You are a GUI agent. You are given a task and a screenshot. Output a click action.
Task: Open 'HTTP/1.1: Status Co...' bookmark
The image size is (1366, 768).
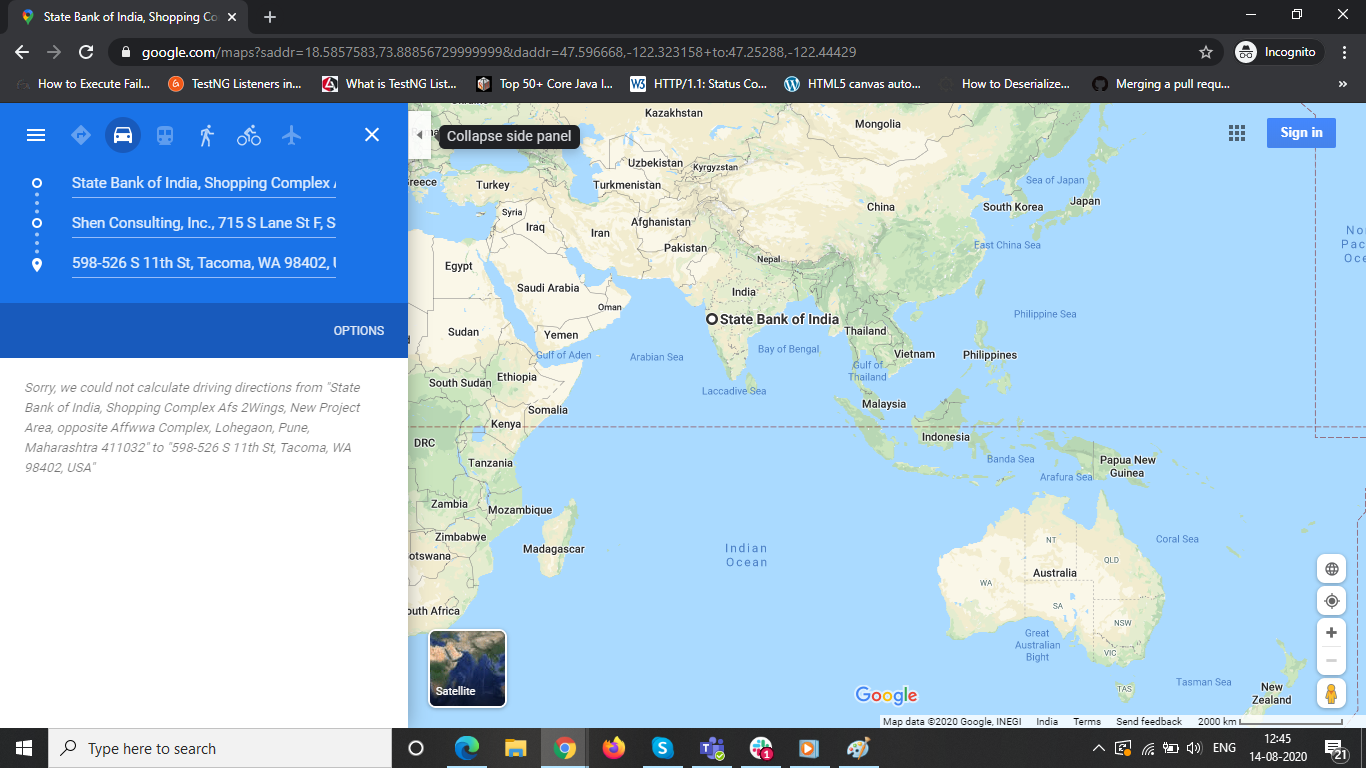pyautogui.click(x=698, y=84)
